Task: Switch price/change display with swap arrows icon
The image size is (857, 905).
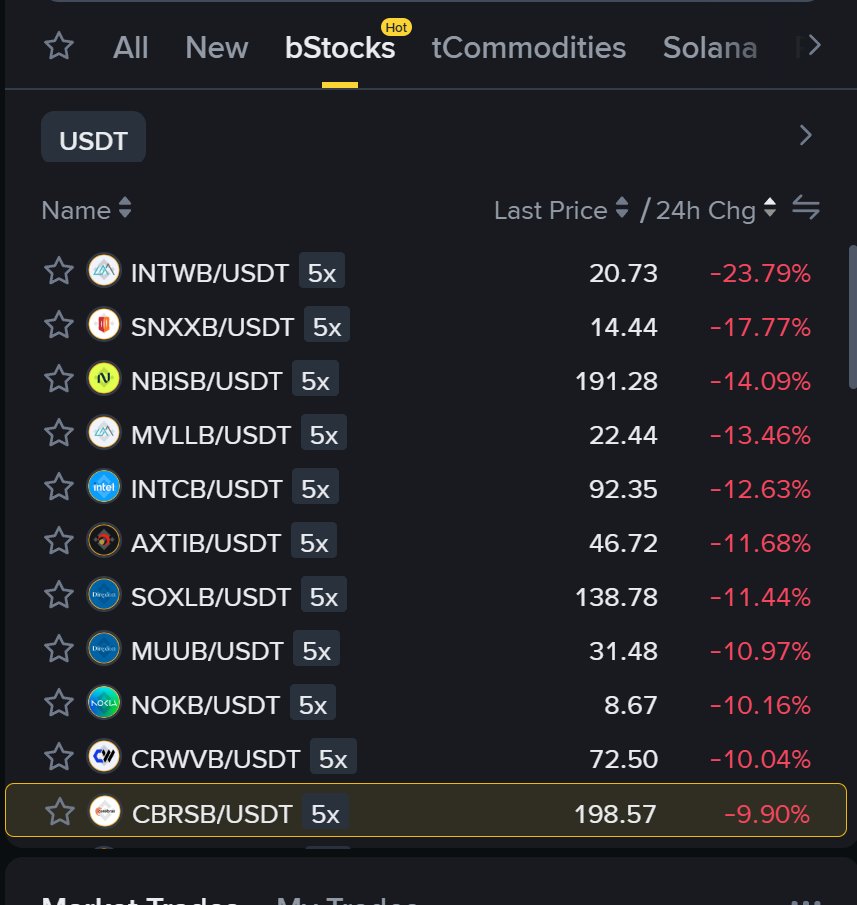Action: (x=806, y=208)
